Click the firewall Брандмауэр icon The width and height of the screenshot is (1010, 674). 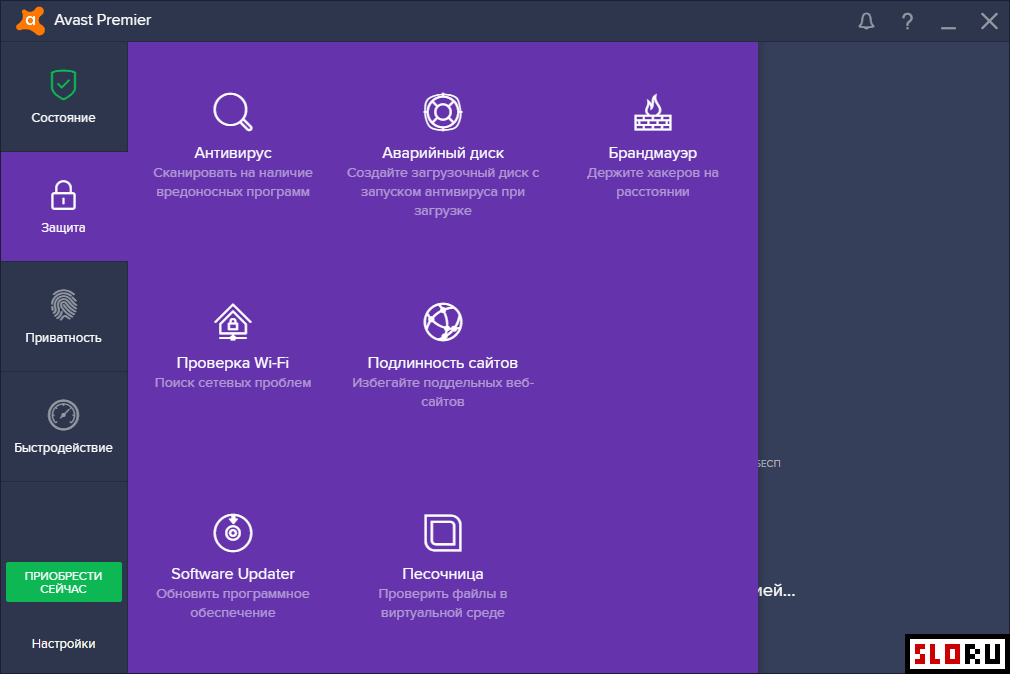tap(653, 112)
